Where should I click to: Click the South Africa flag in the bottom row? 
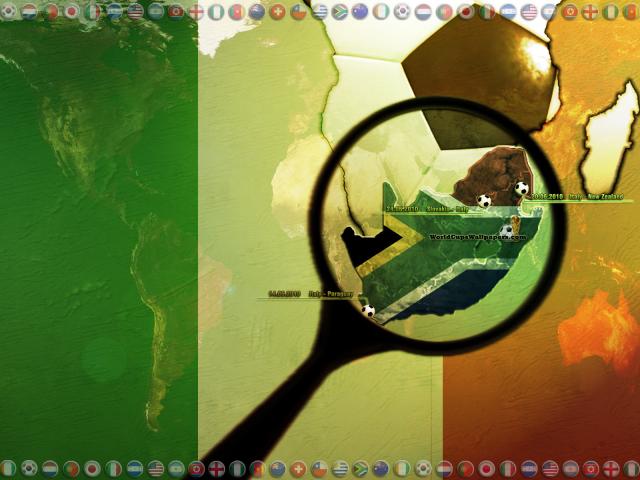361,468
